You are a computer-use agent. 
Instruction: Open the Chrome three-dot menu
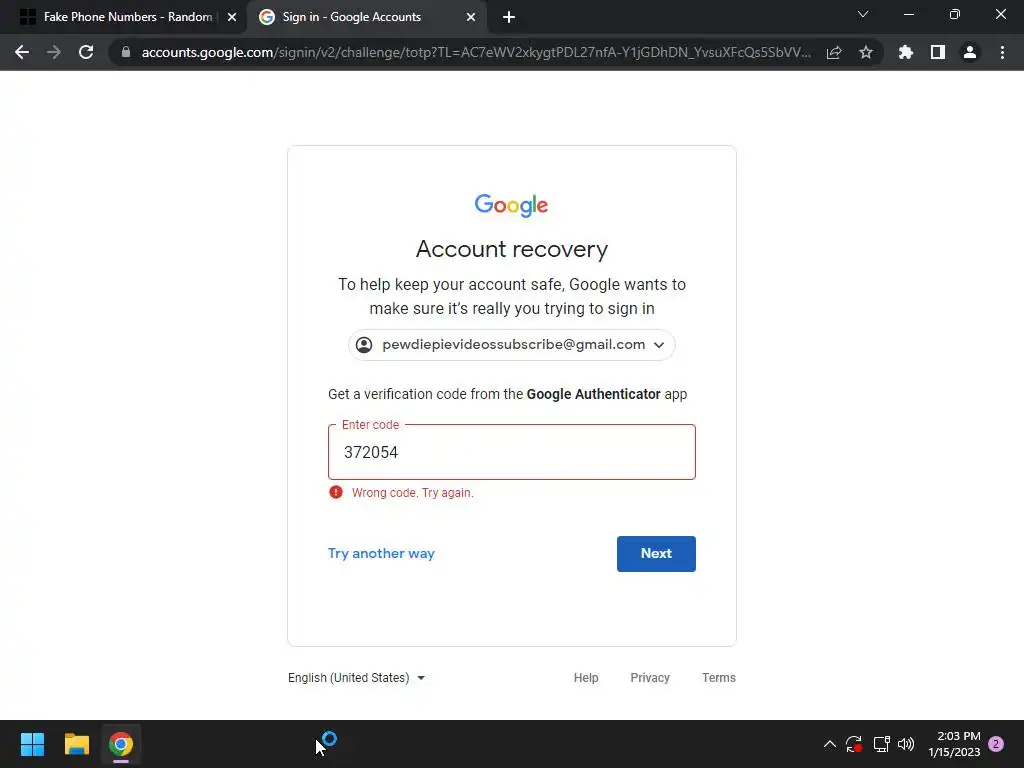click(x=1002, y=52)
